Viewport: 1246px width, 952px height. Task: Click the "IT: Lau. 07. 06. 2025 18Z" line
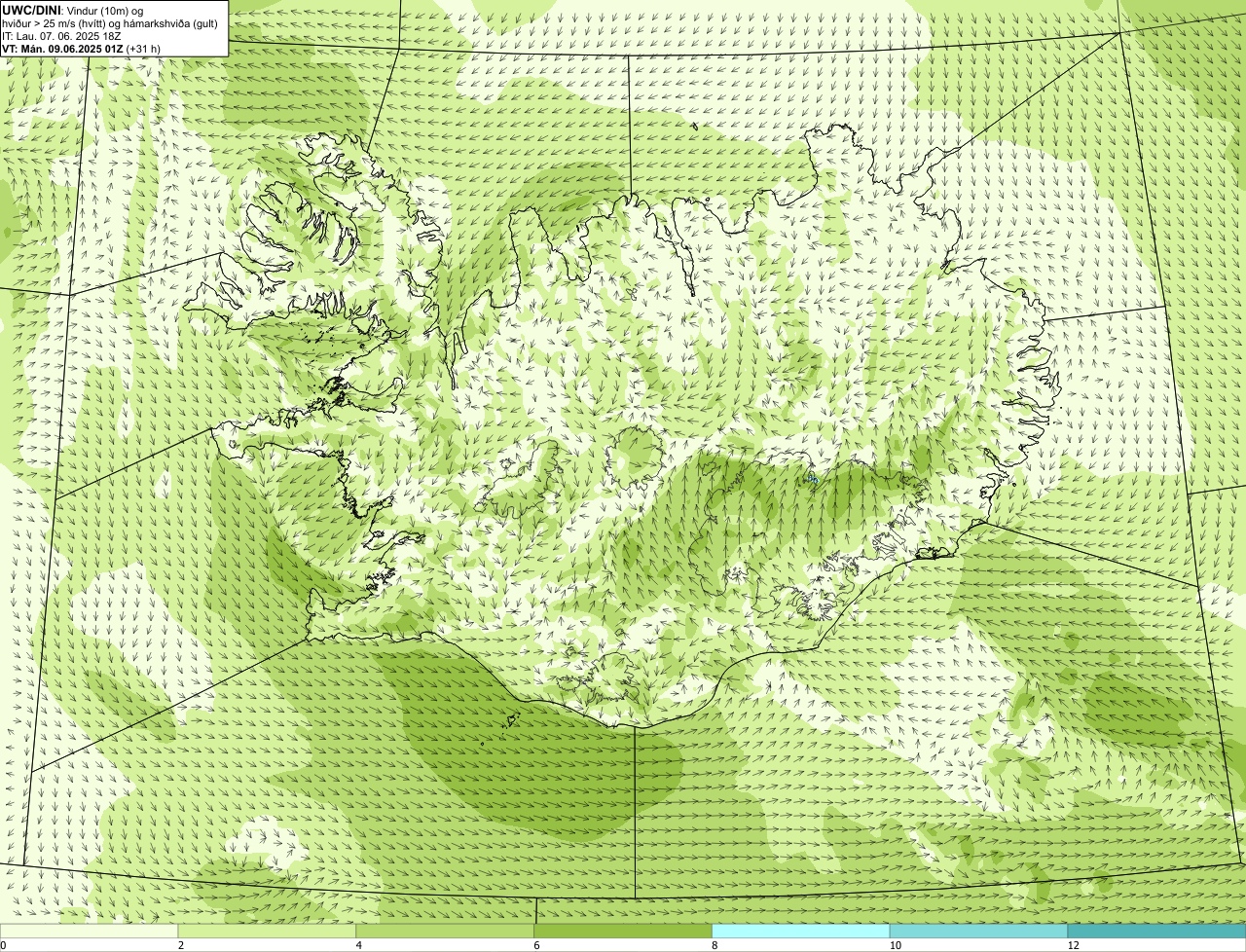tap(60, 36)
